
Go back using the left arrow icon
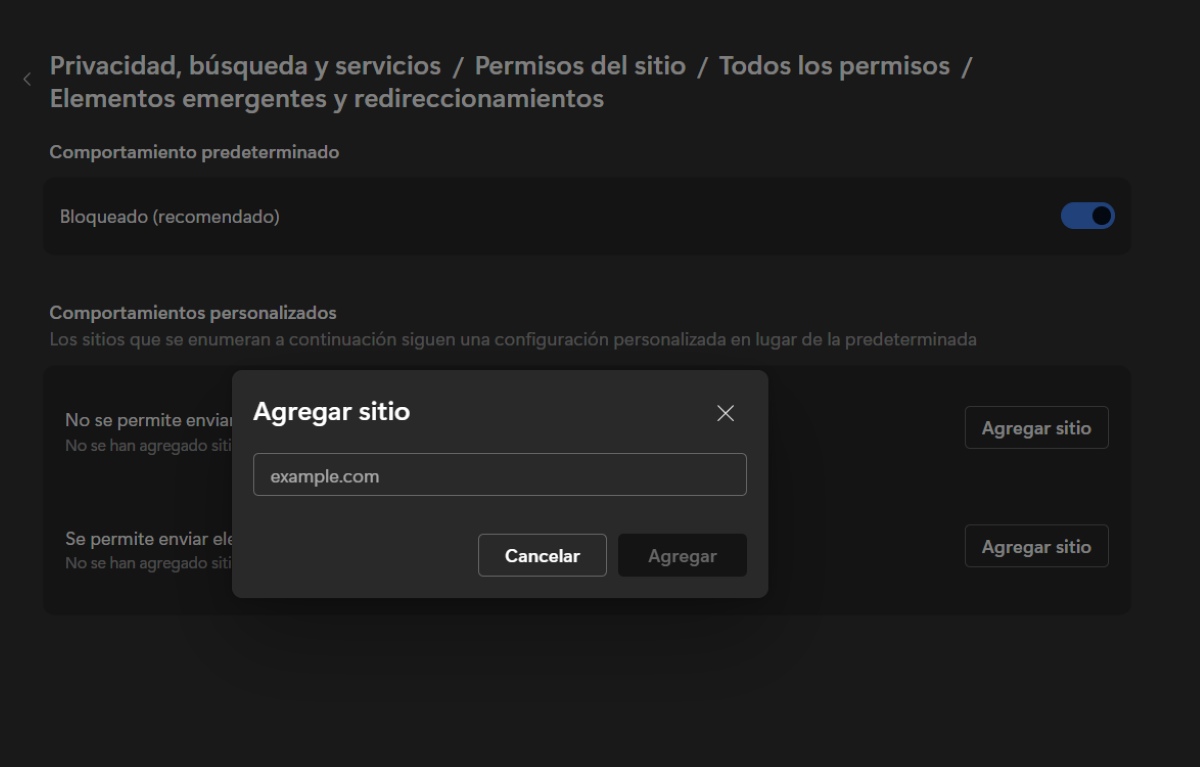click(27, 79)
